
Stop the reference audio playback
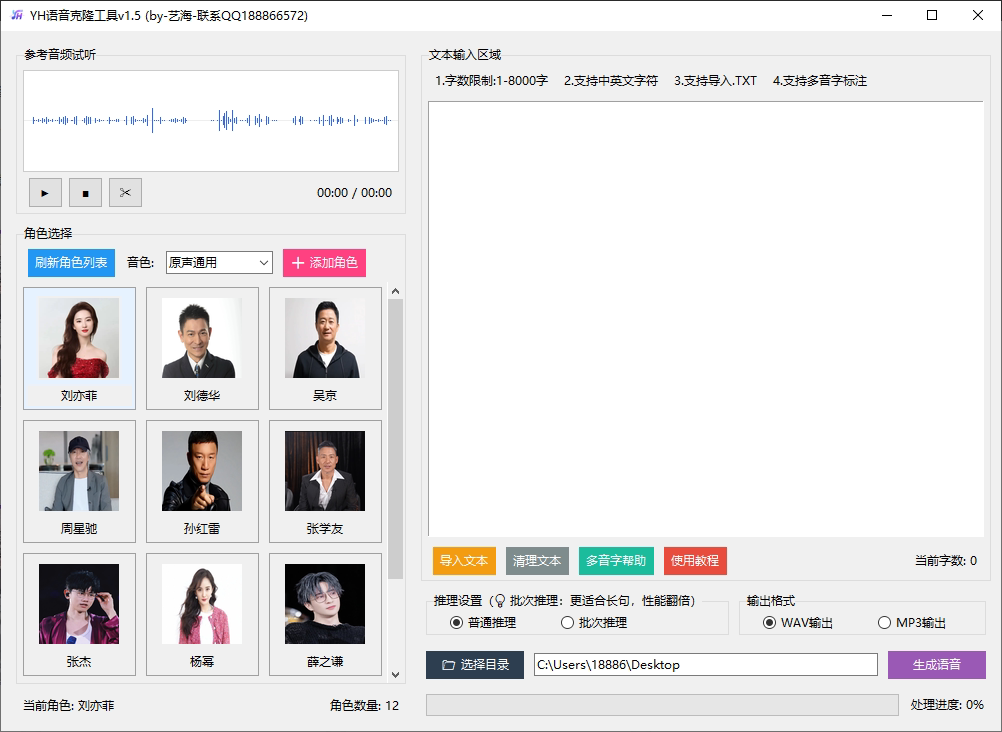pyautogui.click(x=85, y=192)
